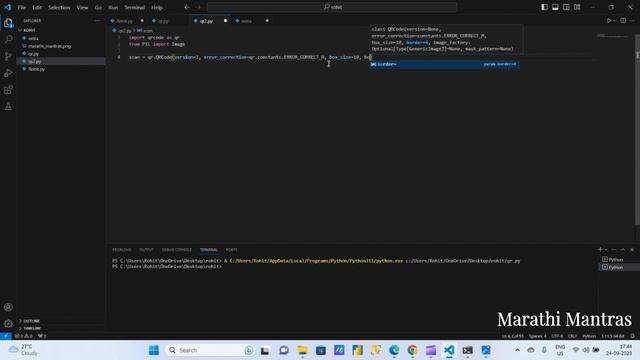Screen dimensions: 640x360
Task: Split the editor to the right
Action: point(623,20)
